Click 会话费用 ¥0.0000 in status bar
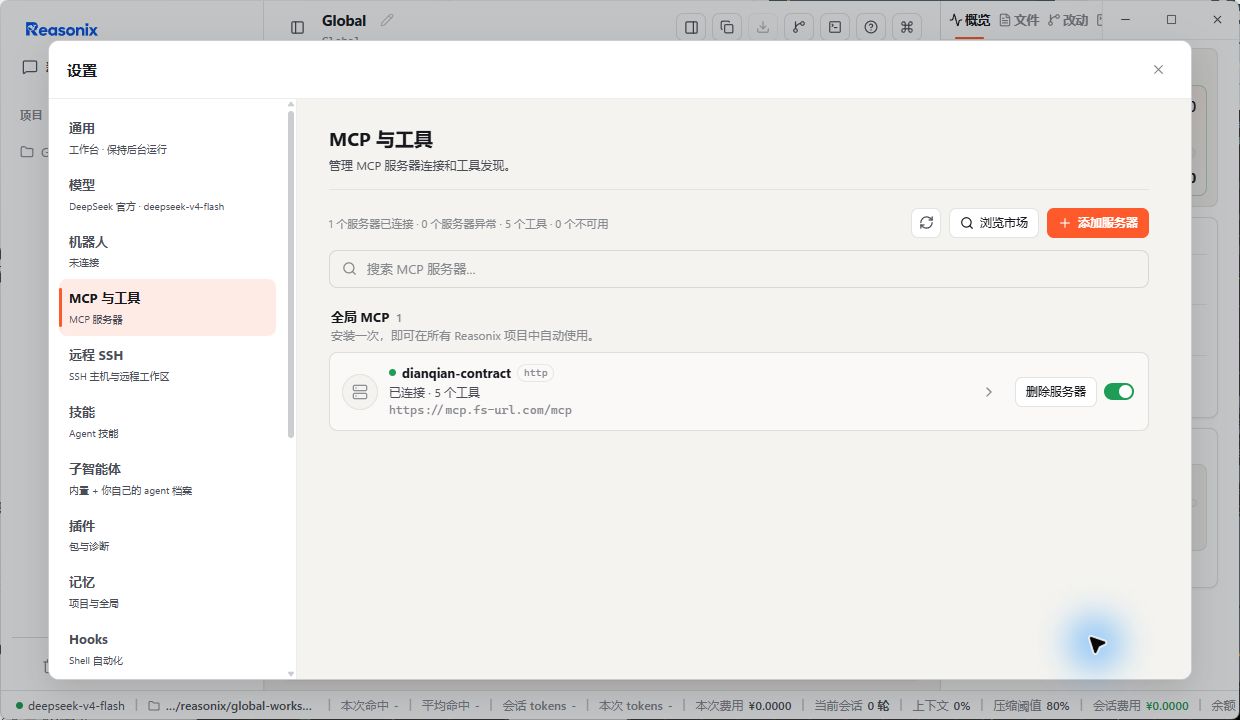Viewport: 1240px width, 720px height. (1140, 705)
